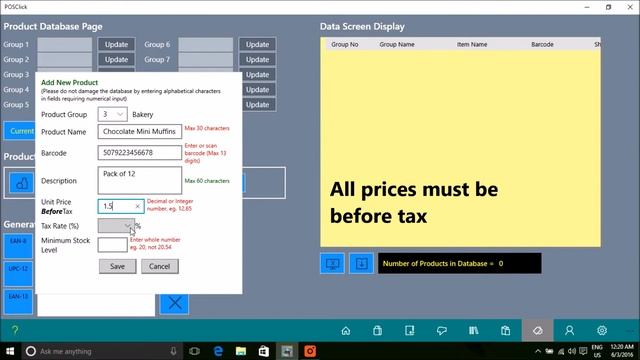640x360 pixels.
Task: Open Windows Store from taskbar
Action: tap(264, 351)
